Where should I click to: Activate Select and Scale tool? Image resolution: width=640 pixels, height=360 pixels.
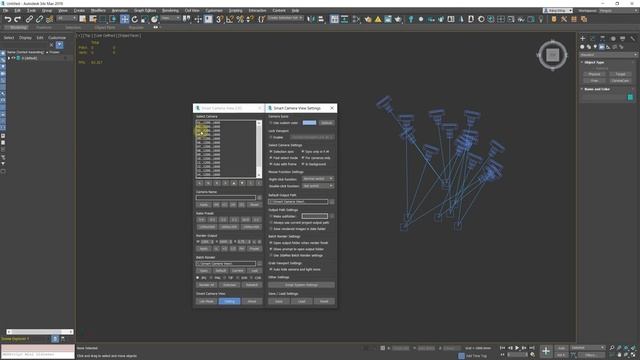pos(144,19)
